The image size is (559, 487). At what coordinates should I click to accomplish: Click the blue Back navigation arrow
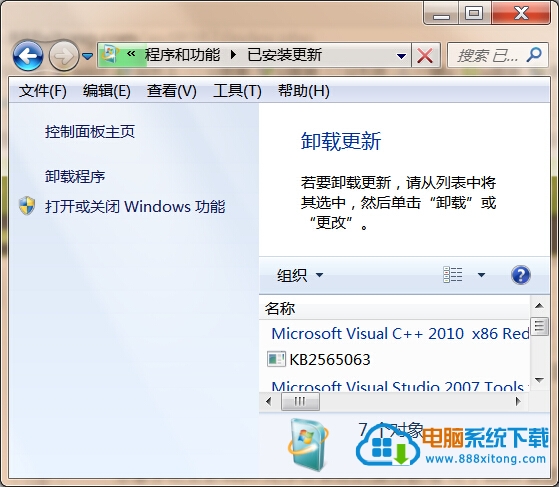coord(28,56)
